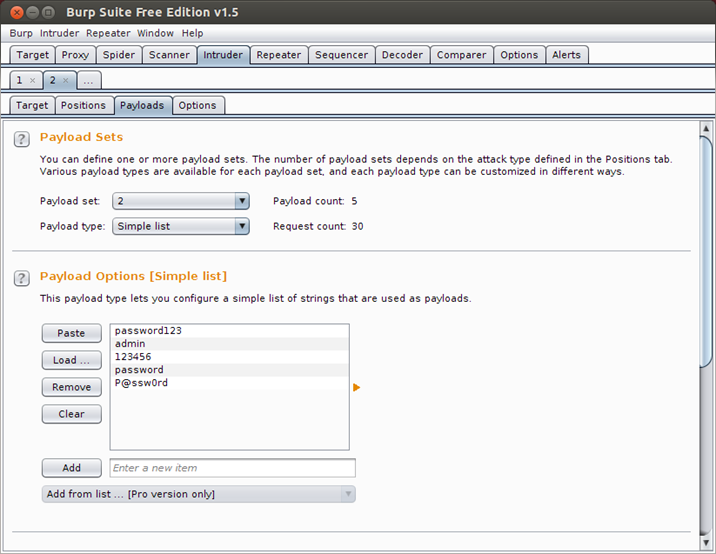Open a new attack tab with '...'
Image resolution: width=716 pixels, height=554 pixels.
pos(88,80)
